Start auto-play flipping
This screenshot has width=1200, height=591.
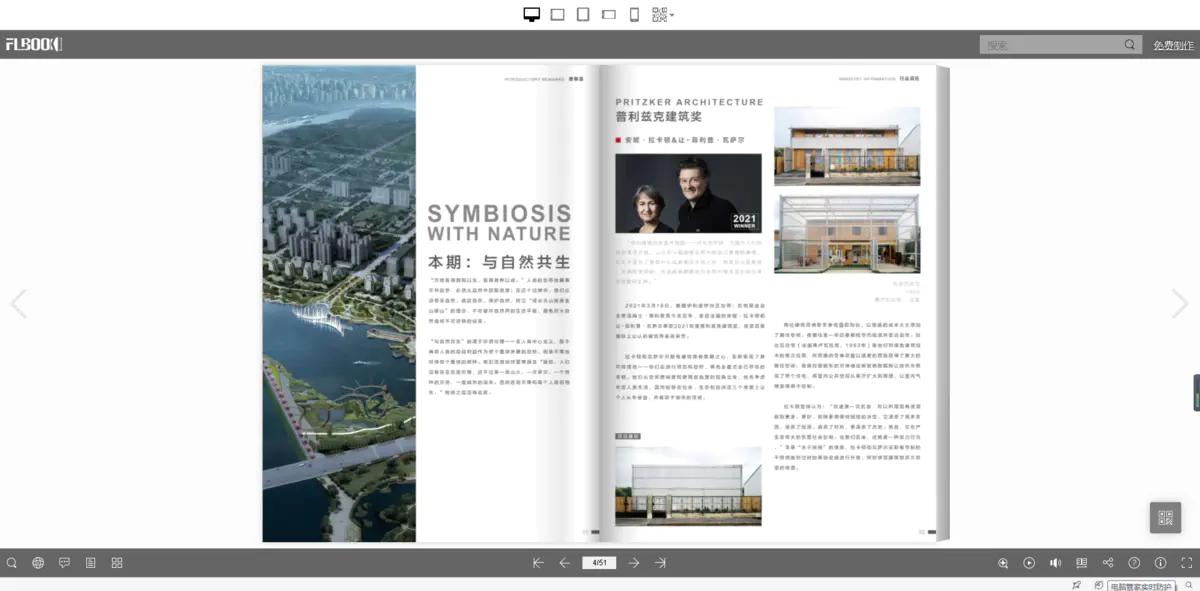point(1029,563)
